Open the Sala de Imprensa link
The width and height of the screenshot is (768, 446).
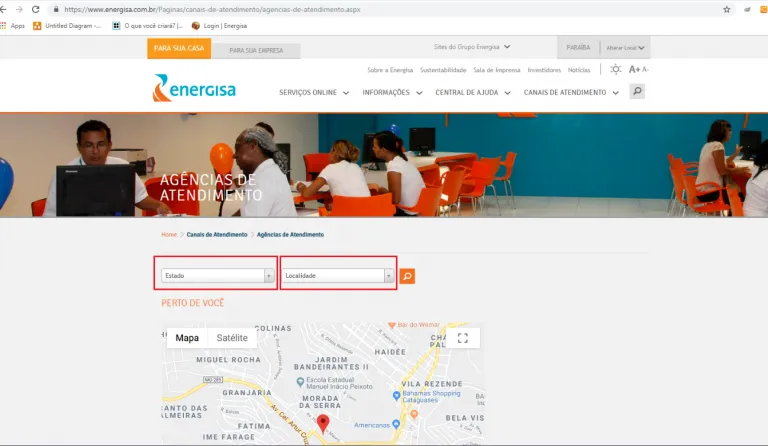497,70
